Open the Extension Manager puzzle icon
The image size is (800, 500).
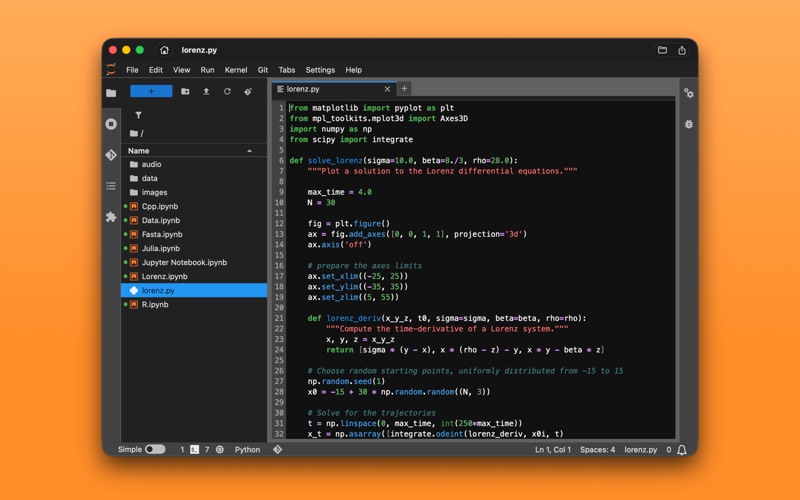click(111, 217)
